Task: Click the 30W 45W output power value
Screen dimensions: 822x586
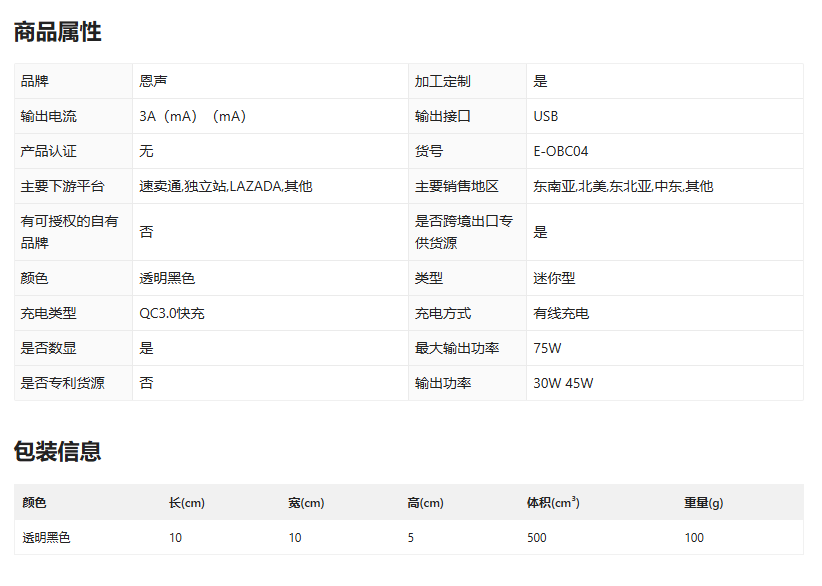Action: [563, 383]
